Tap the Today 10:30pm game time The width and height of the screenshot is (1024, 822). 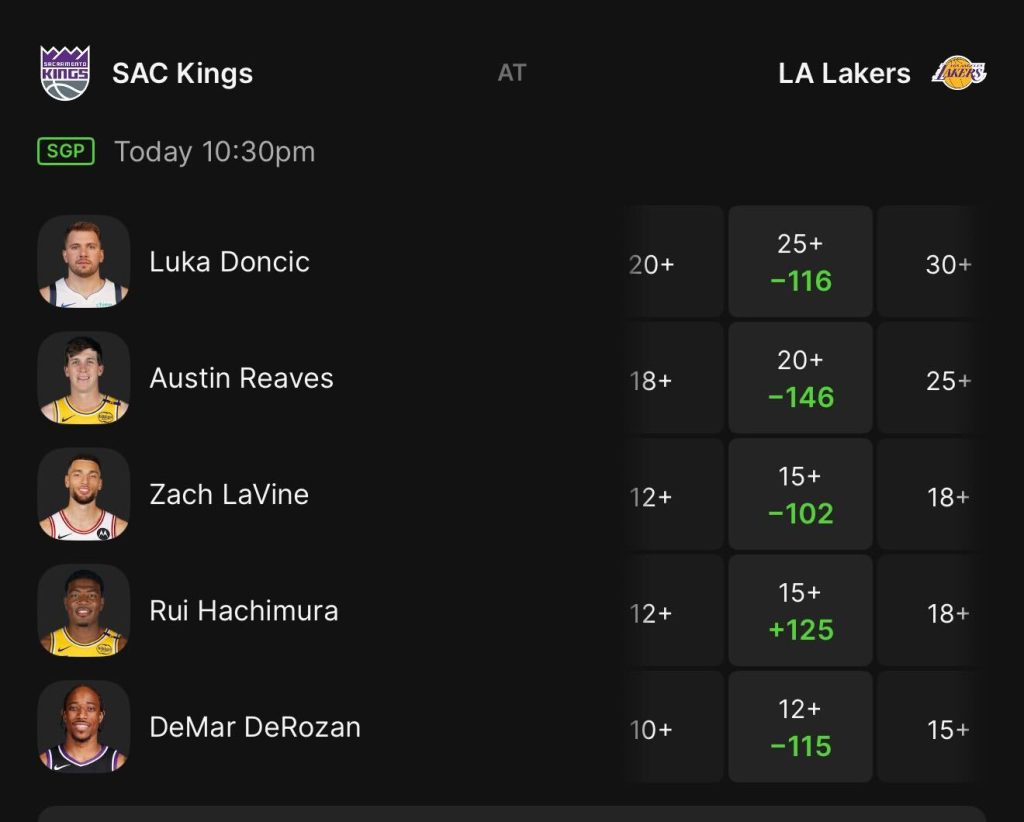point(214,152)
